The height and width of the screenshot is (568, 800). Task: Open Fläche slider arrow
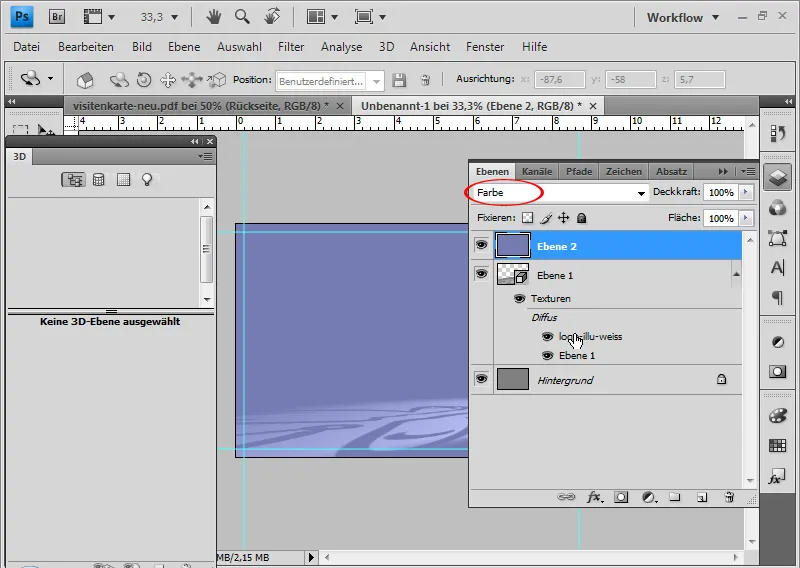746,218
